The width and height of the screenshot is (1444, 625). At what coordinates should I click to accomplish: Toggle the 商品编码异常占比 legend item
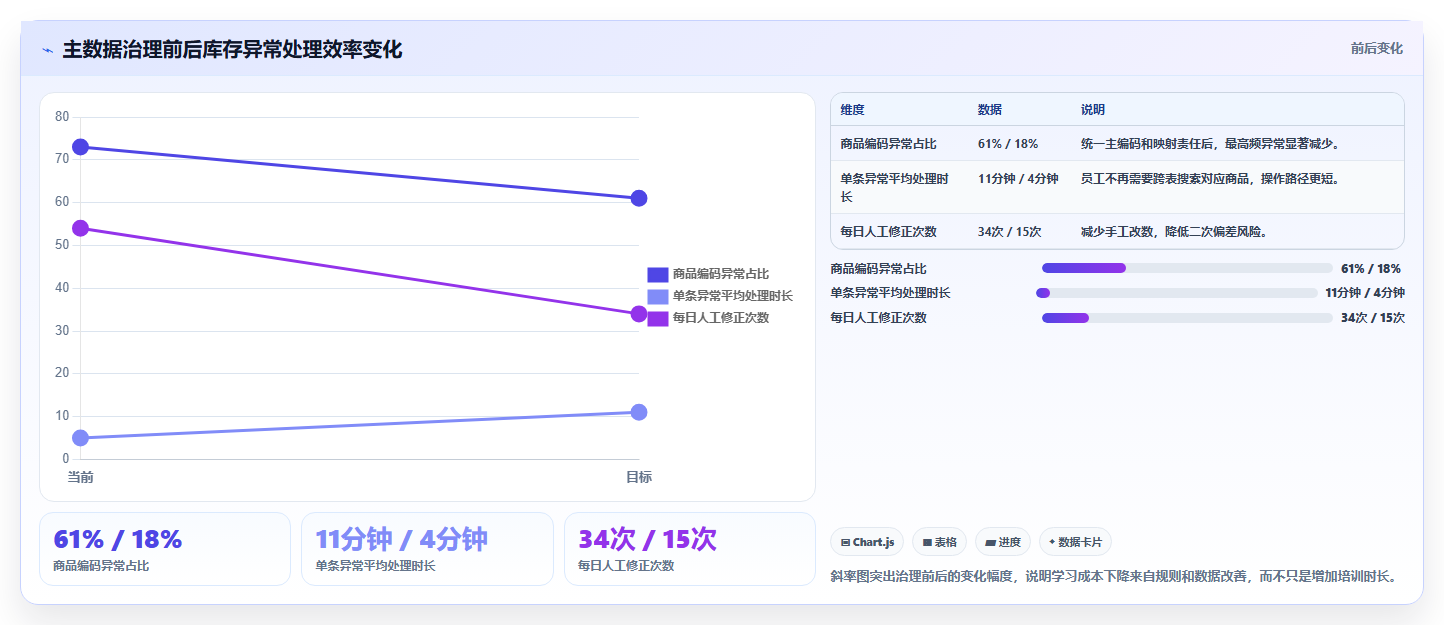pyautogui.click(x=708, y=274)
